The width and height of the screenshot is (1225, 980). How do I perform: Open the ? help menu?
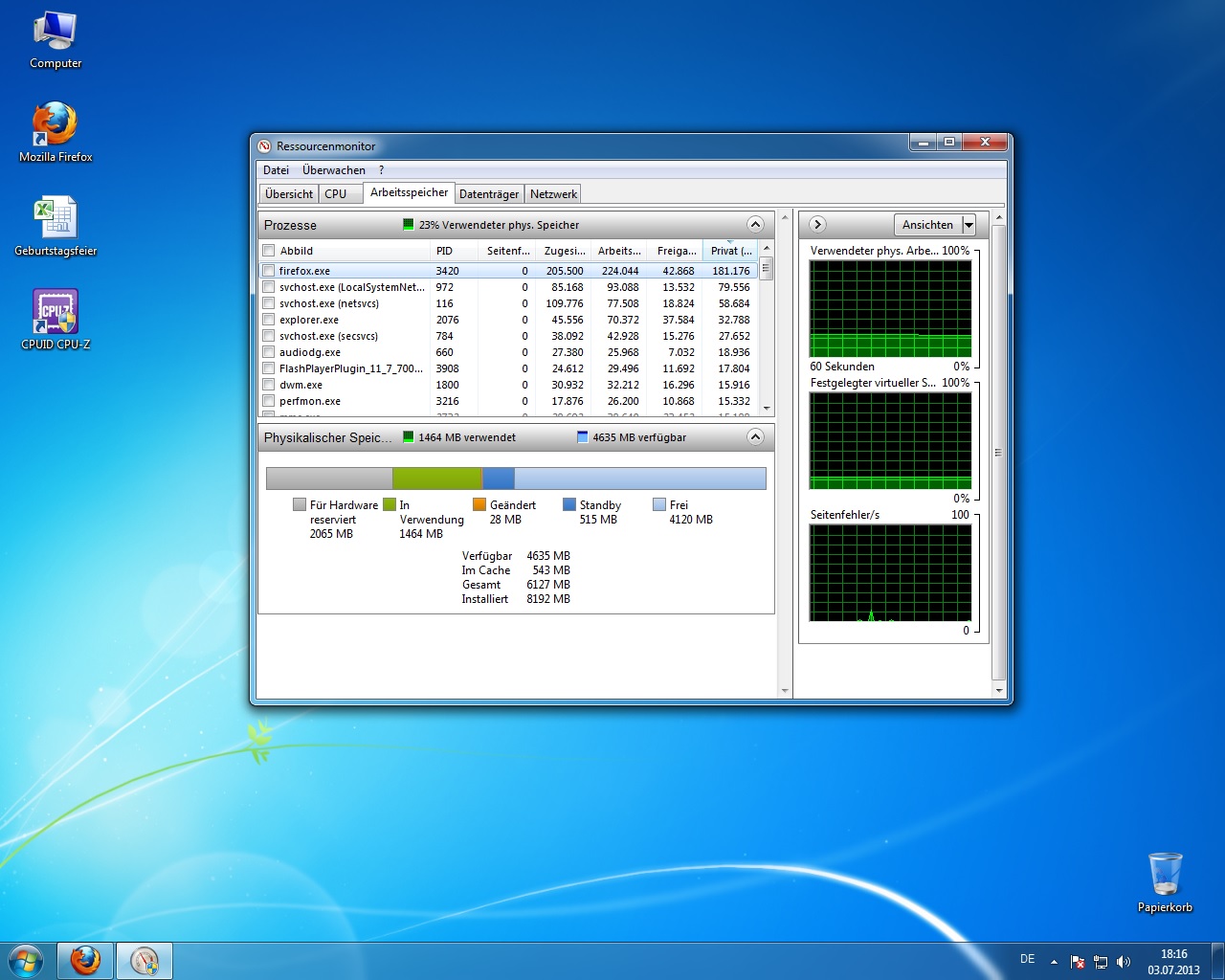(x=381, y=170)
